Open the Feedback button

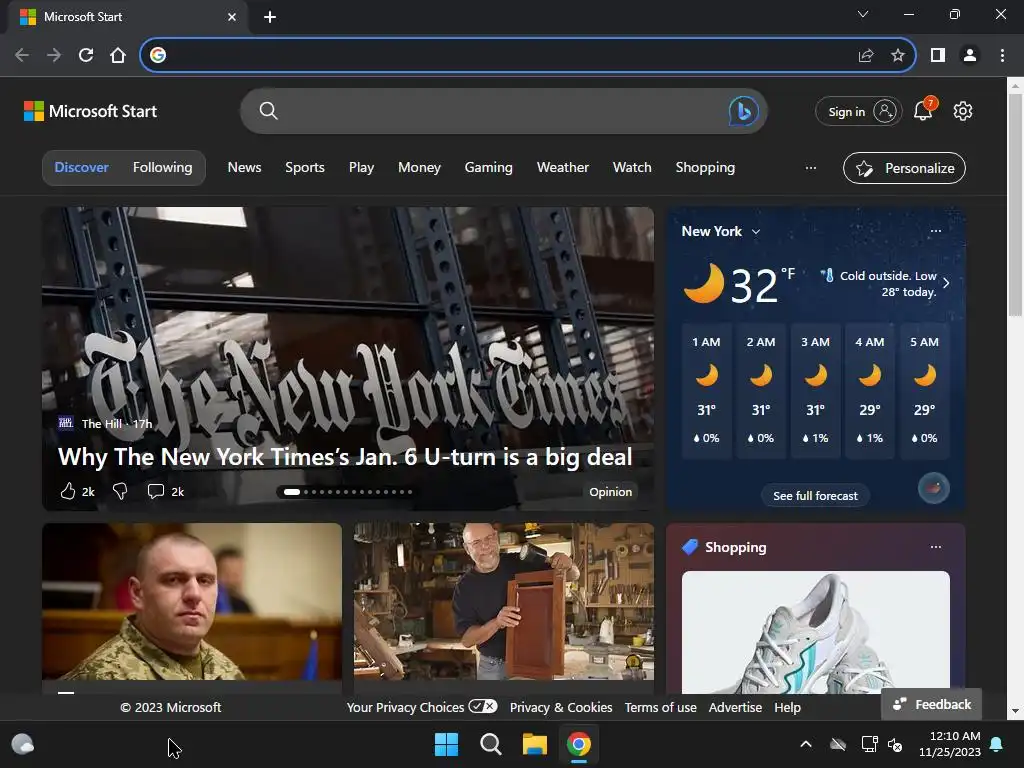click(932, 704)
